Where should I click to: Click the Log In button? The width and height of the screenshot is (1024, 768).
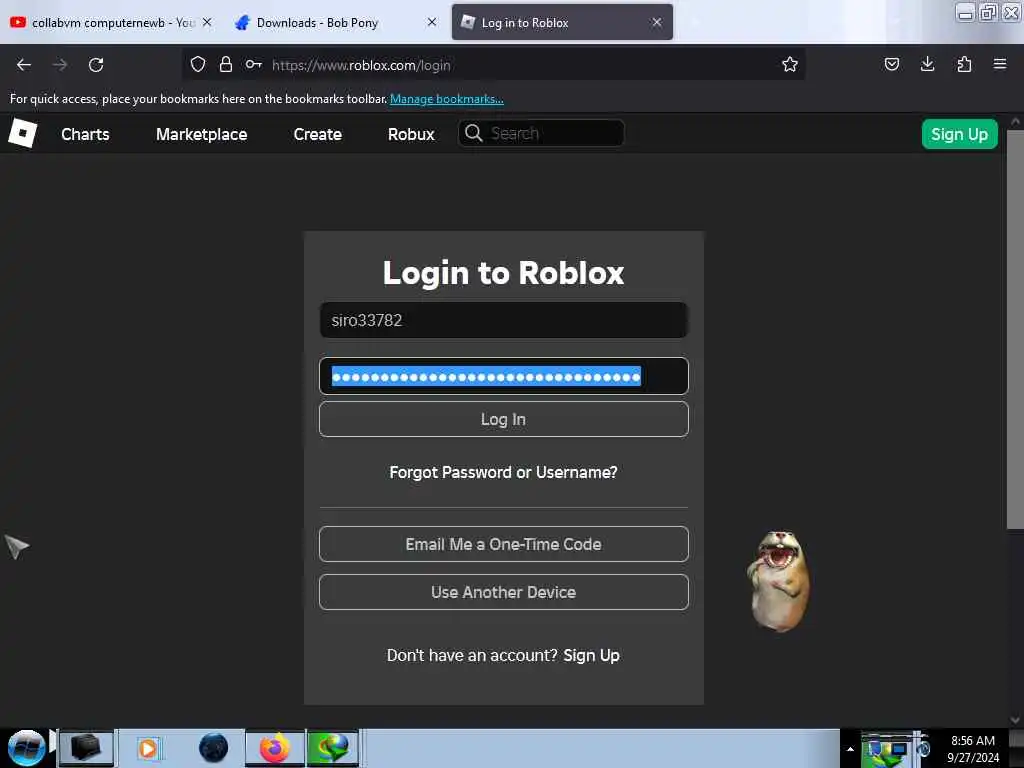(x=504, y=419)
